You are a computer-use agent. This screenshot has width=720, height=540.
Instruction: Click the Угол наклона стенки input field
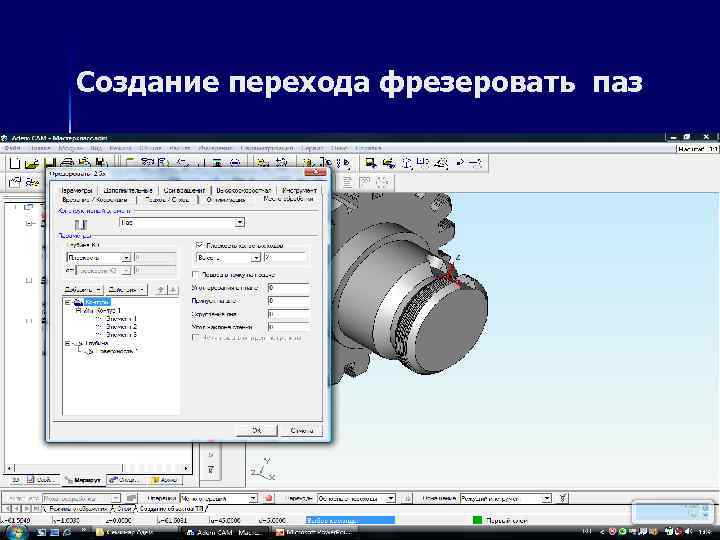(288, 327)
